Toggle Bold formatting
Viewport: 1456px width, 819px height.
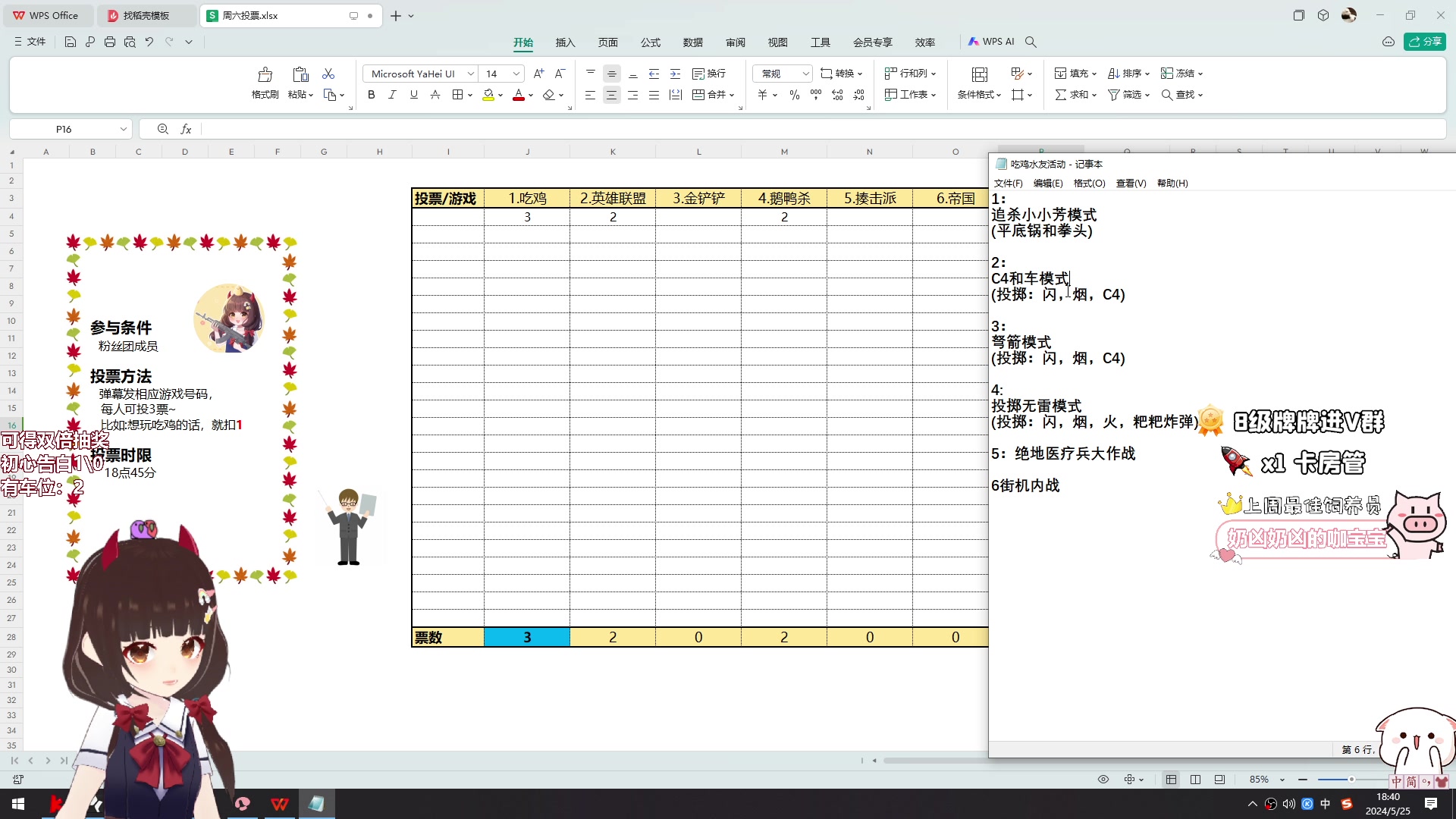click(x=371, y=95)
